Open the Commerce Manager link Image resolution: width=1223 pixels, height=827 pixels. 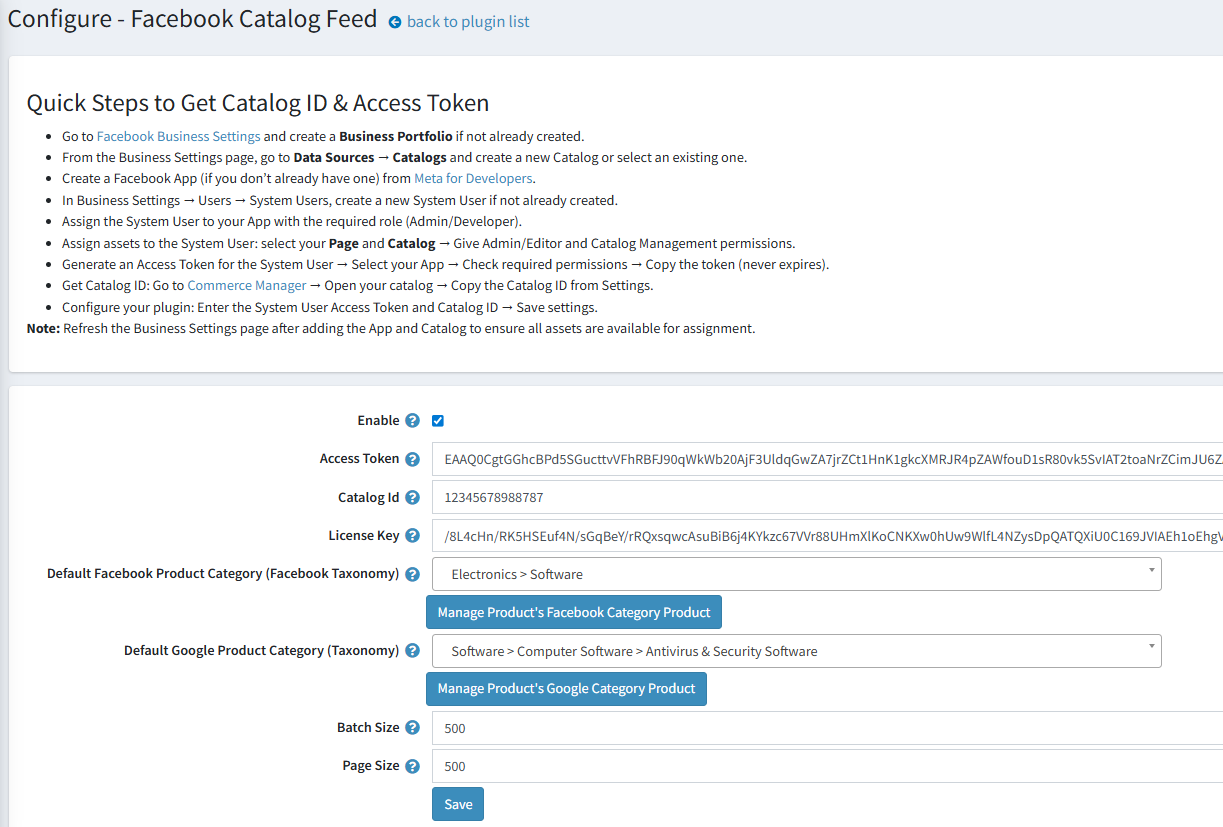[x=247, y=286]
